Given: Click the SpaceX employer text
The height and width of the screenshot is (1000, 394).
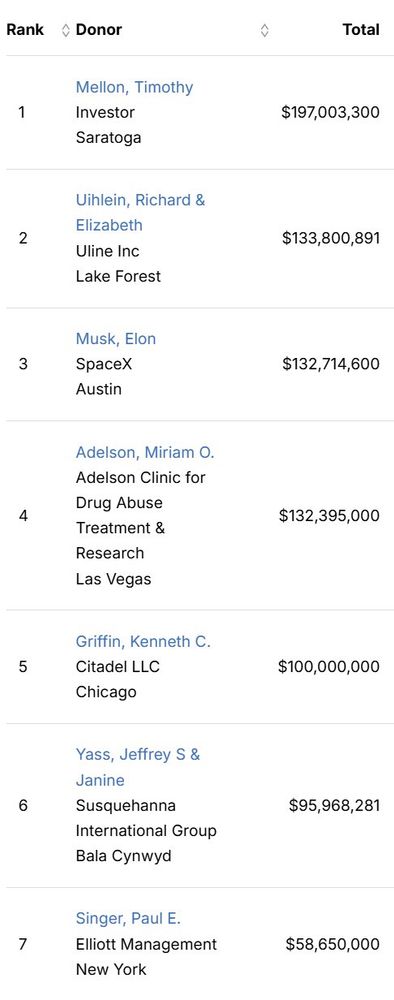Looking at the screenshot, I should click(104, 364).
